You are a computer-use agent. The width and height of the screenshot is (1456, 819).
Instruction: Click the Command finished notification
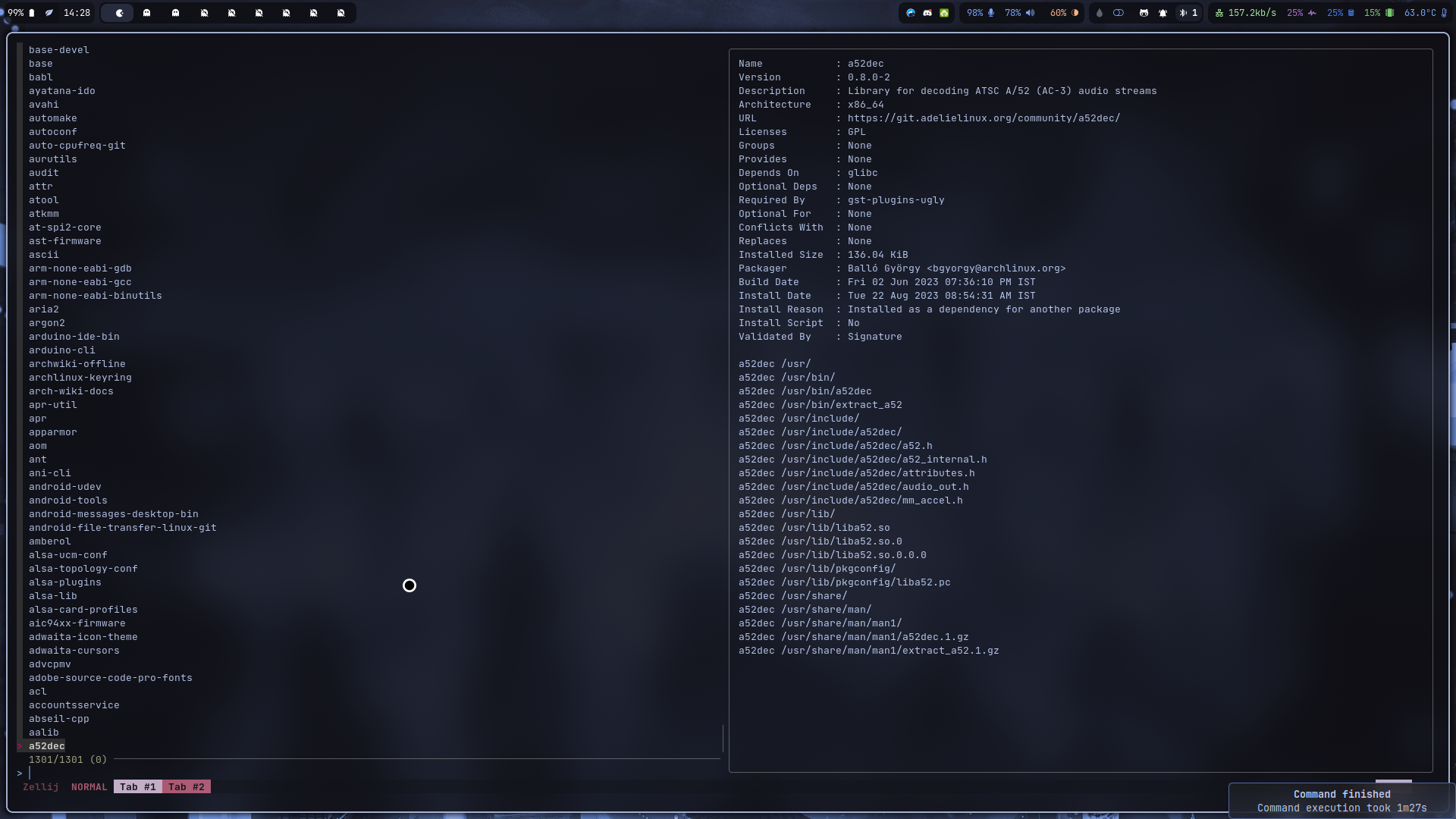[x=1341, y=801]
